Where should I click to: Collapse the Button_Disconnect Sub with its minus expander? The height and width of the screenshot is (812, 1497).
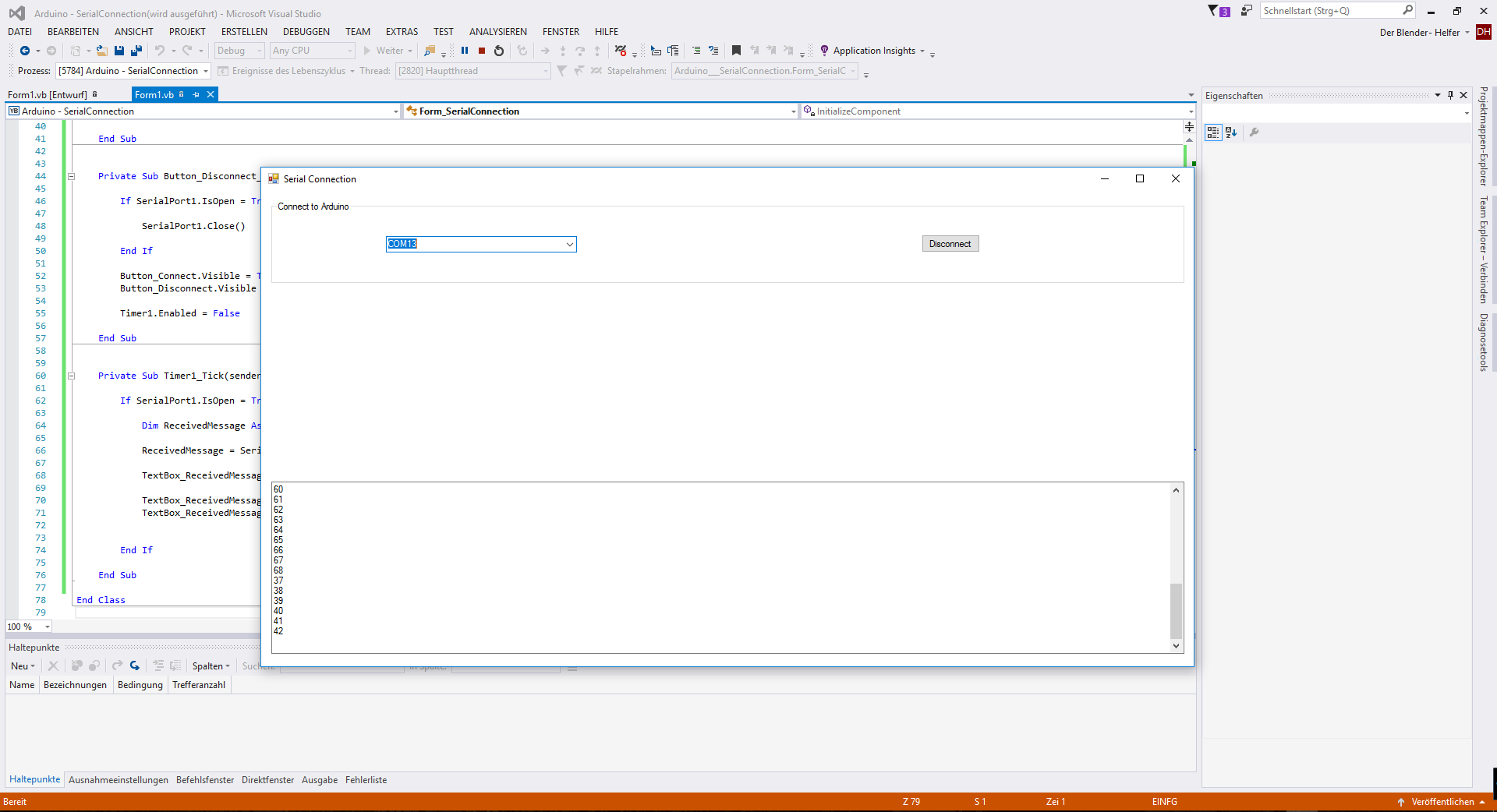(71, 176)
